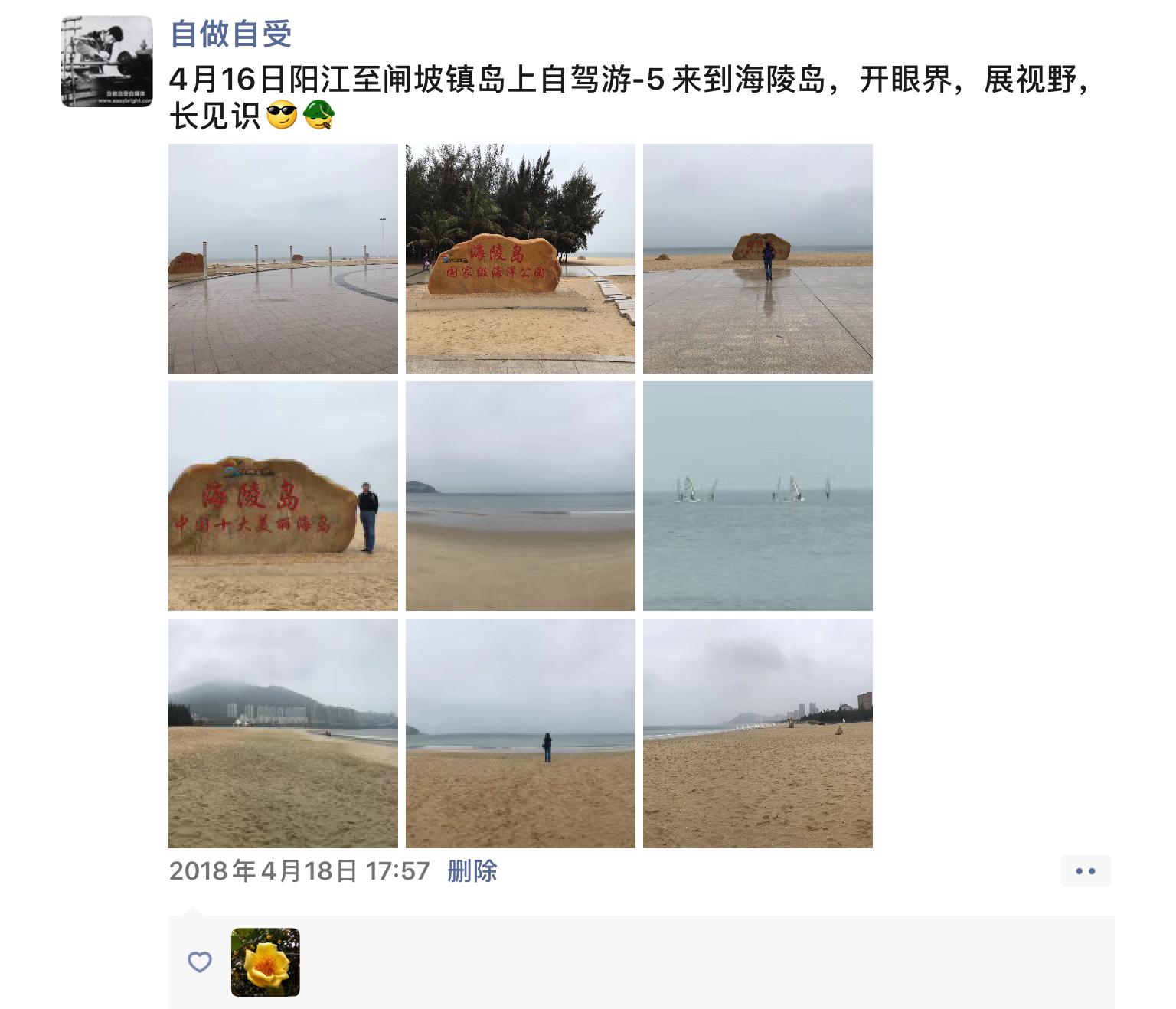Click the sunglasses smiley emoji in caption
This screenshot has width=1176, height=1009.
[x=281, y=117]
